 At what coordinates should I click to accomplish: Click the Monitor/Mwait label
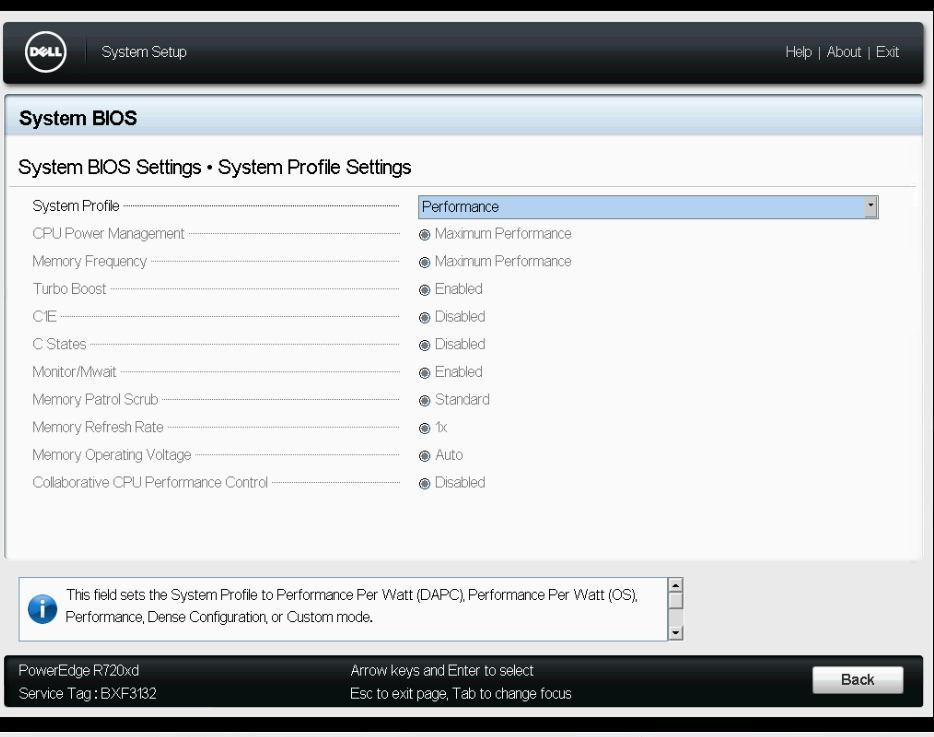[74, 372]
